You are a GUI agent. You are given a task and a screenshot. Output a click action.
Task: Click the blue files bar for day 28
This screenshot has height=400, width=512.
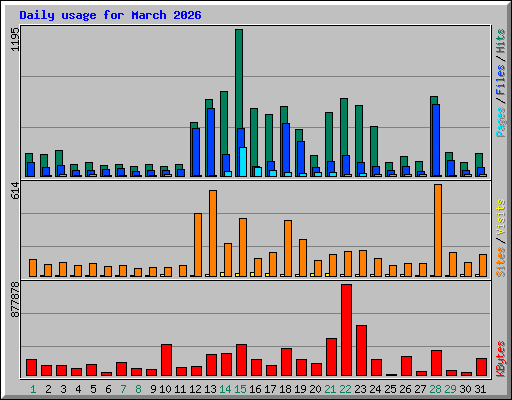click(x=436, y=140)
